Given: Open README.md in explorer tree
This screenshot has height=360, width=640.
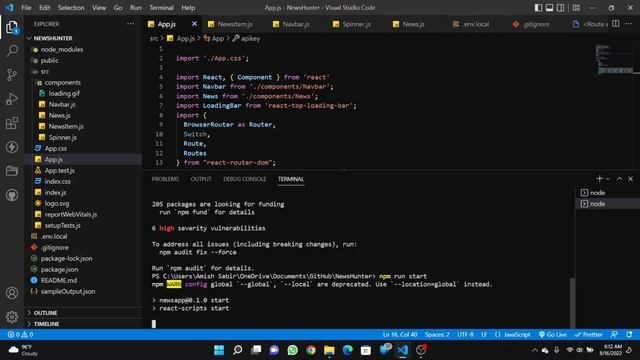Looking at the screenshot, I should coord(83,280).
